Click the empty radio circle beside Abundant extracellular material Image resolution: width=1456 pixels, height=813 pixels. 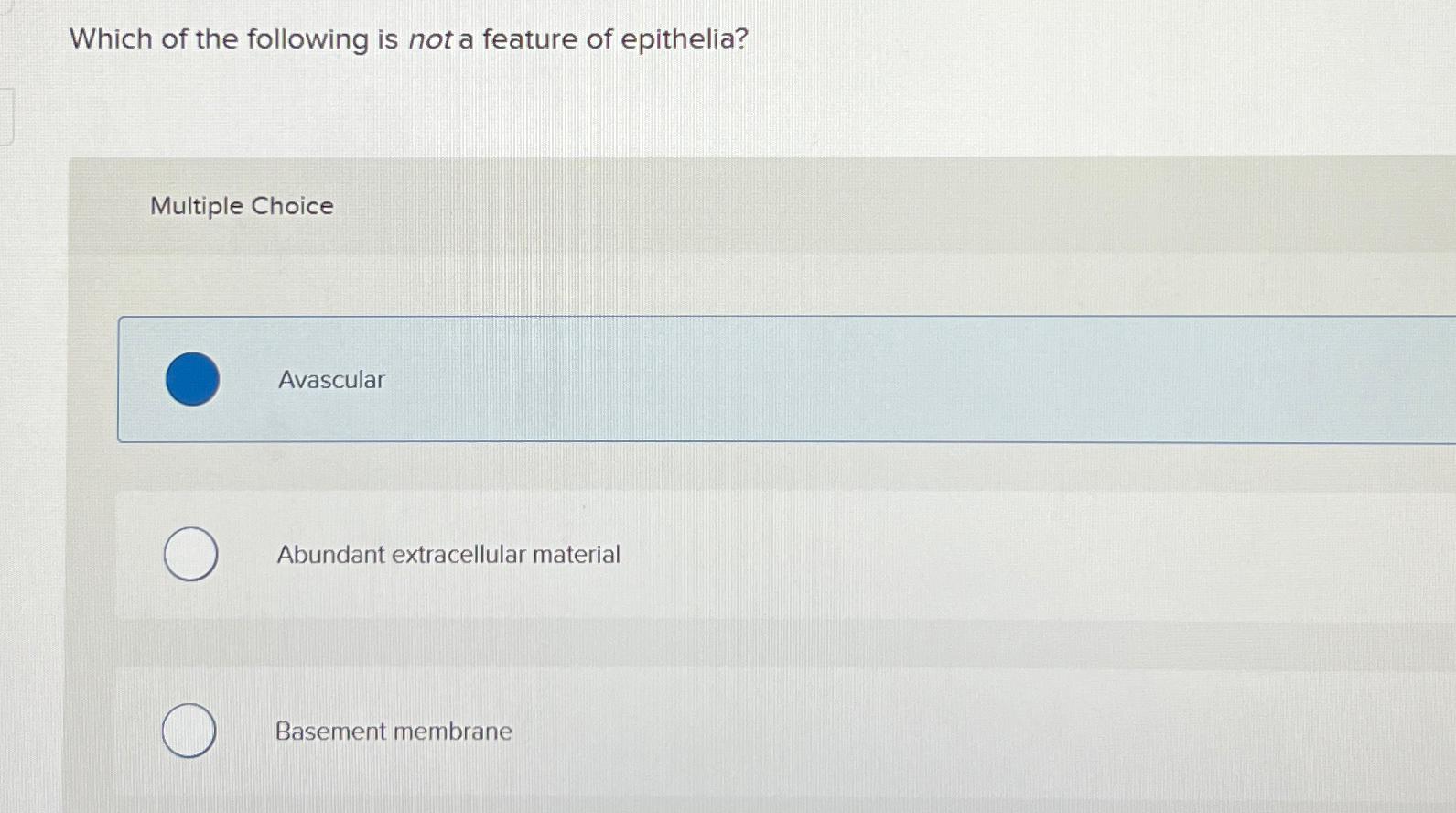(189, 554)
